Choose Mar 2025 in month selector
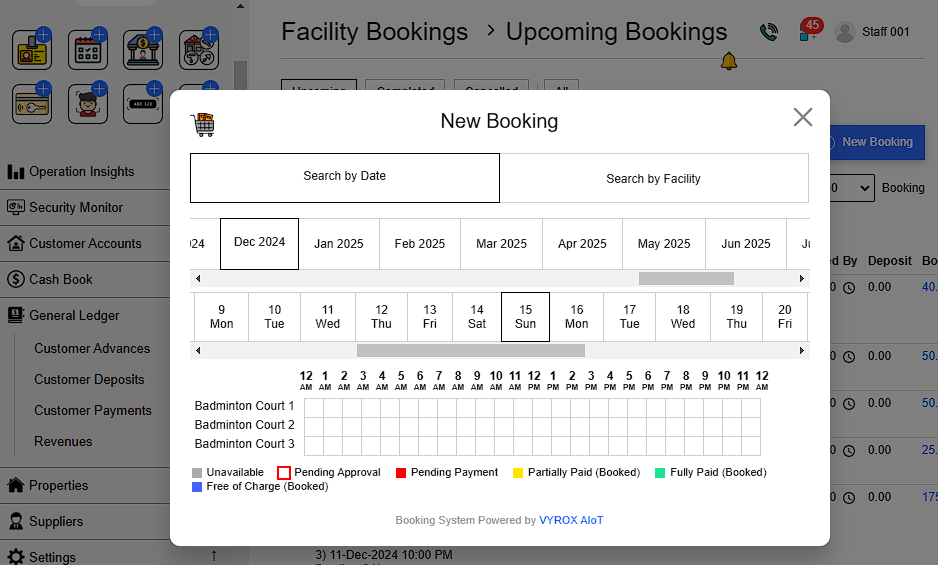The image size is (938, 565). tap(501, 244)
